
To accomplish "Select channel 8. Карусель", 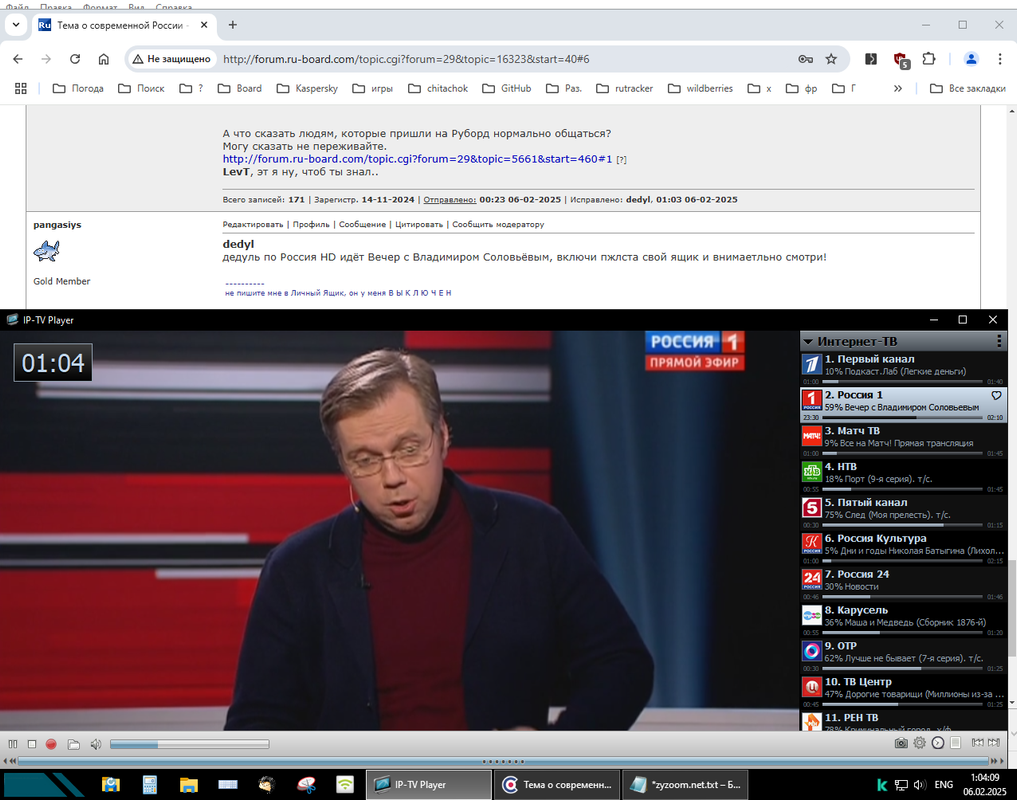I will point(903,619).
